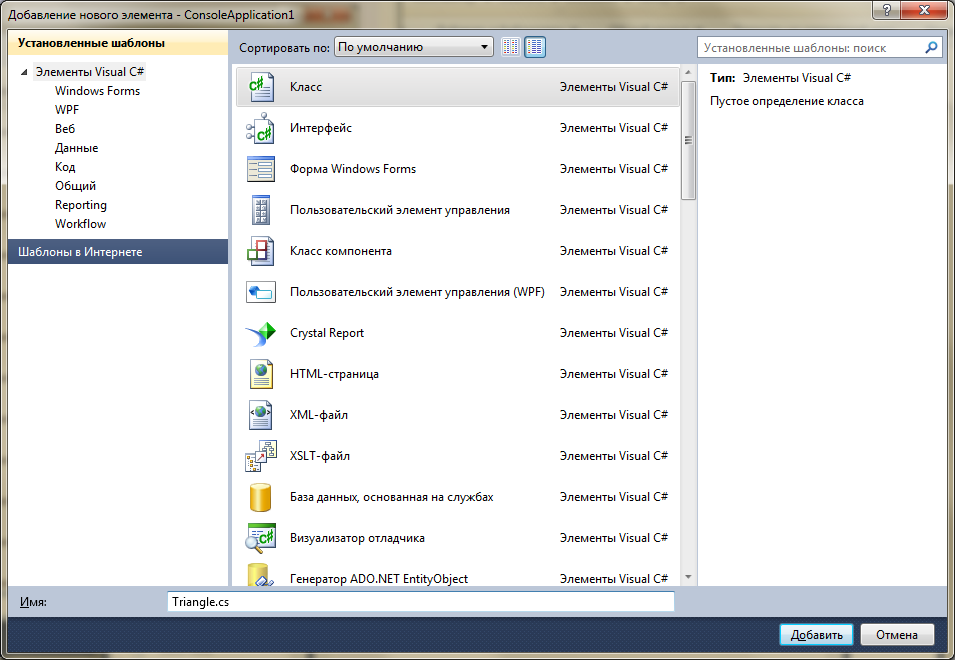Select the Класс C# template icon

tap(260, 87)
